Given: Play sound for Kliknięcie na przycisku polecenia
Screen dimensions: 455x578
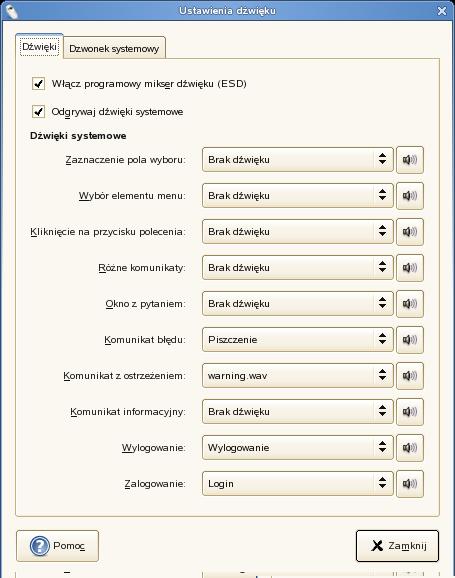Looking at the screenshot, I should pos(410,232).
